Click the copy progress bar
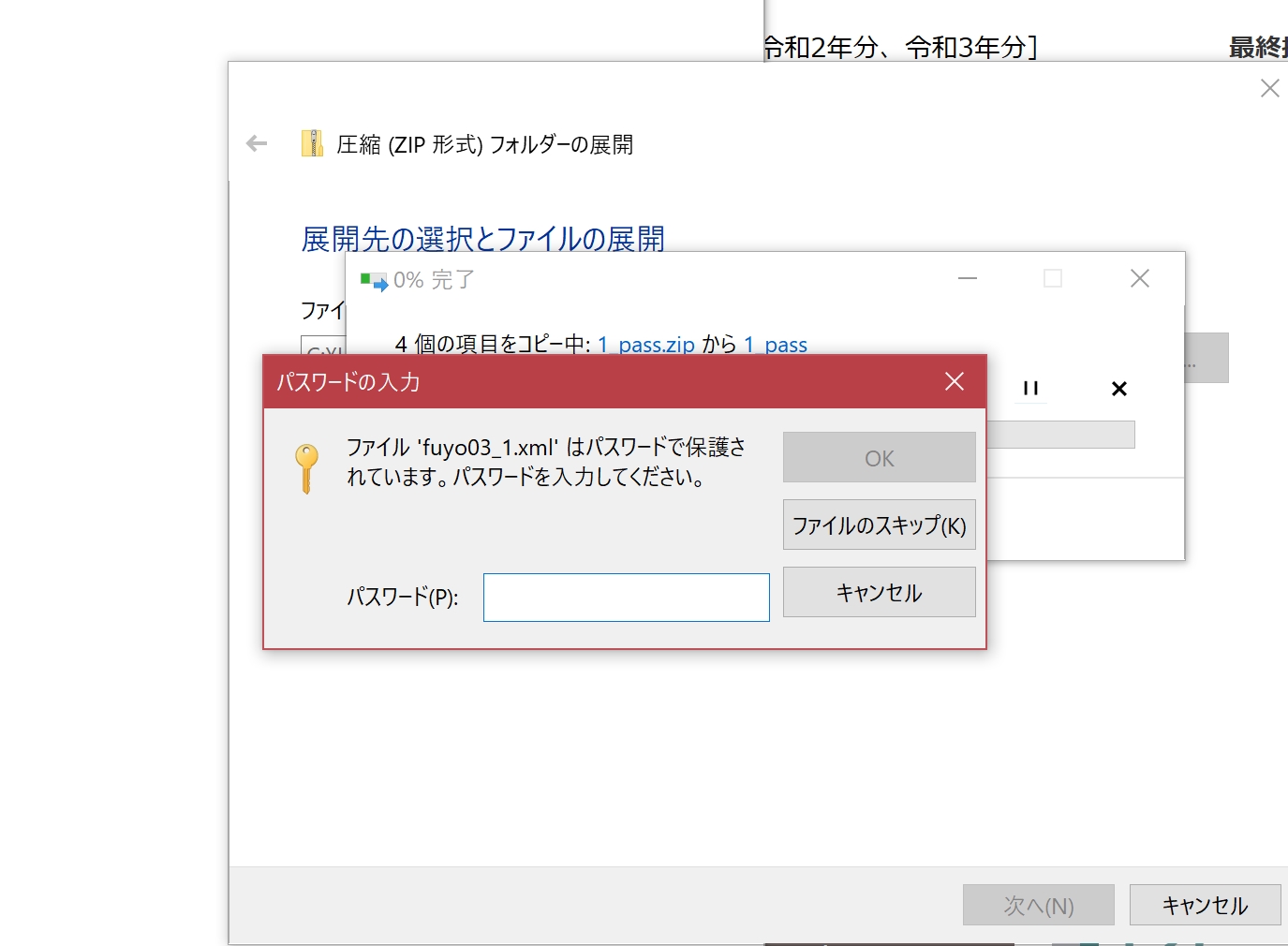The width and height of the screenshot is (1288, 946). pos(1060,435)
